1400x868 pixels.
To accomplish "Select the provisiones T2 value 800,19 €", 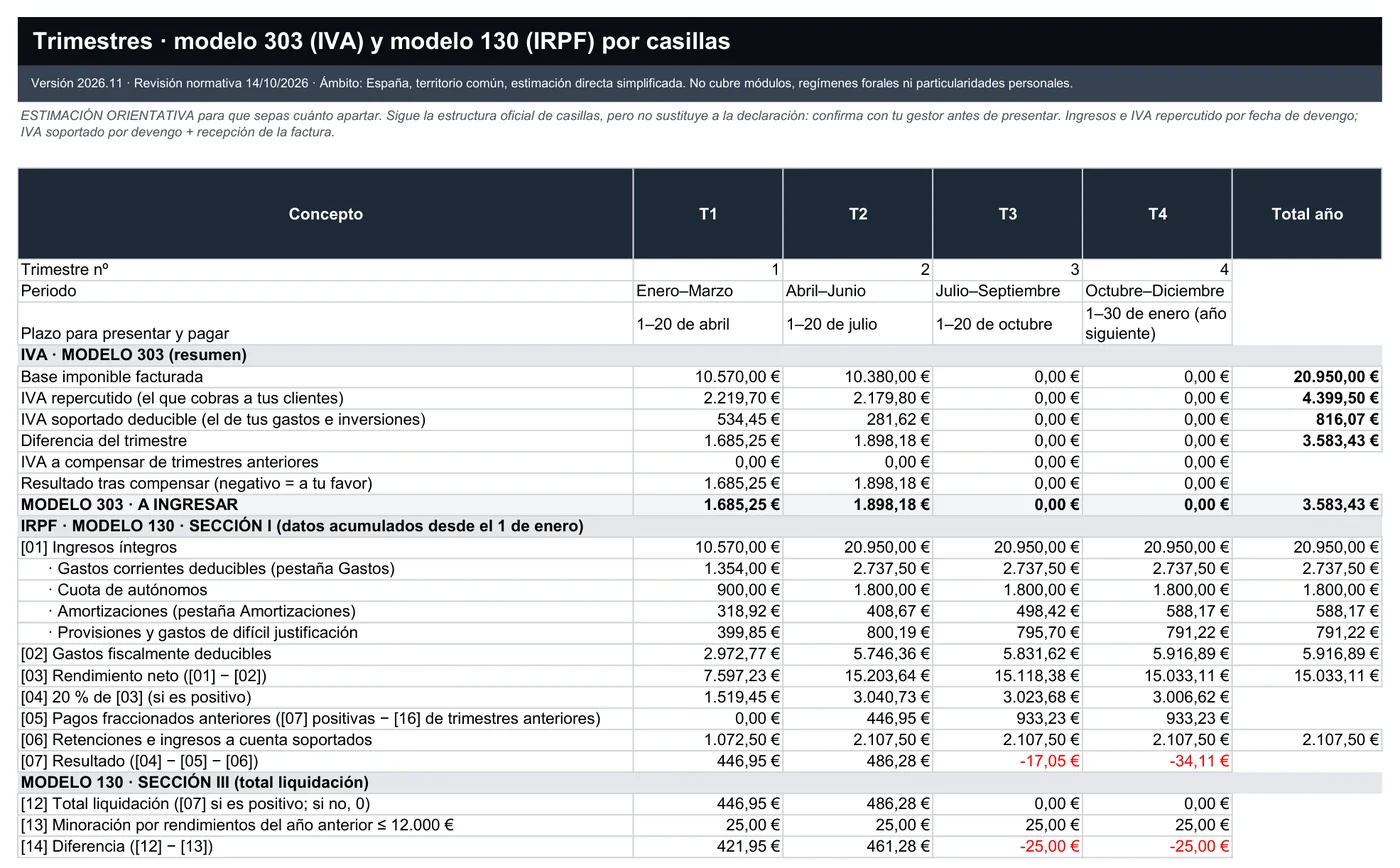I will click(858, 633).
